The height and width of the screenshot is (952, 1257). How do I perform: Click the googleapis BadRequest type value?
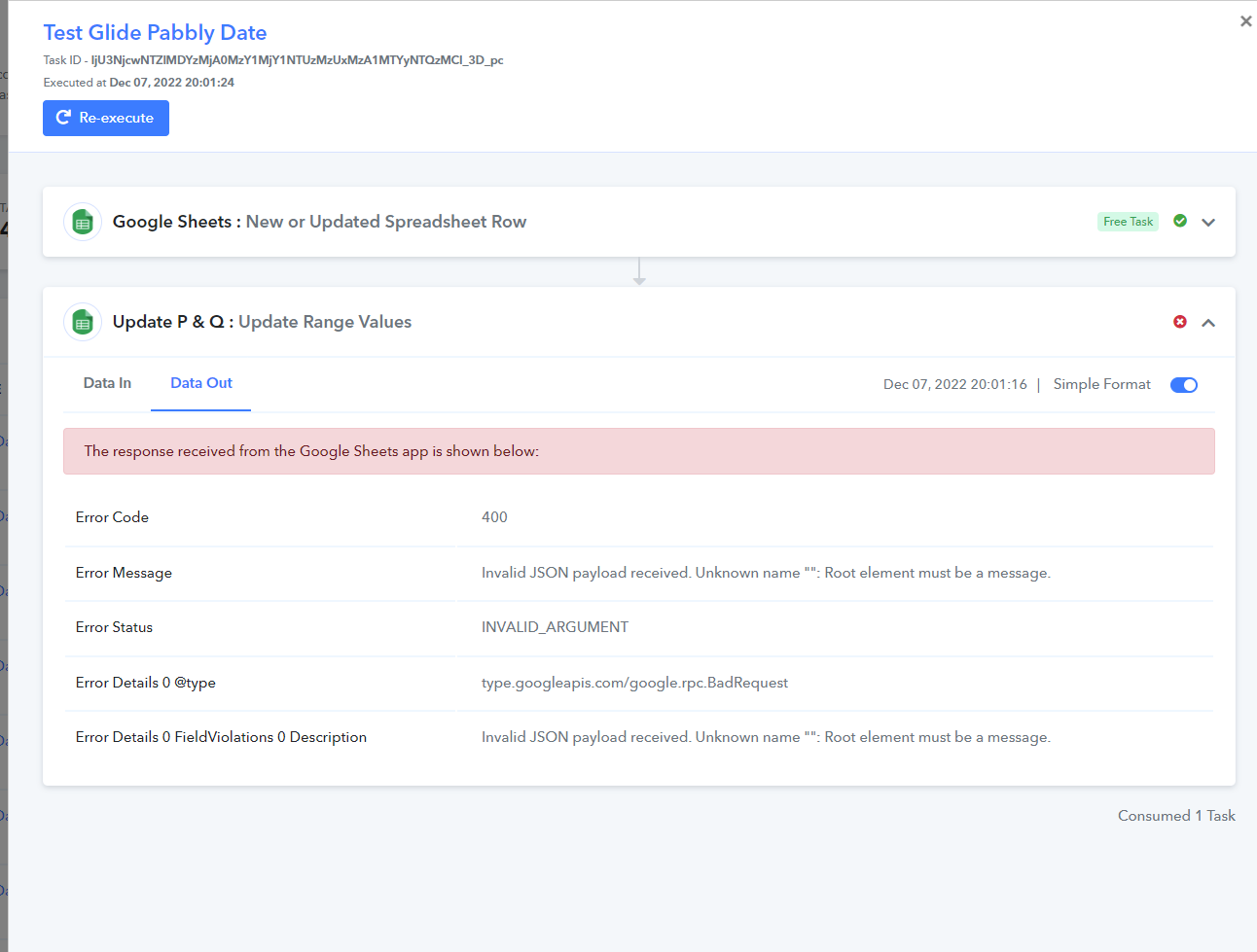[634, 683]
